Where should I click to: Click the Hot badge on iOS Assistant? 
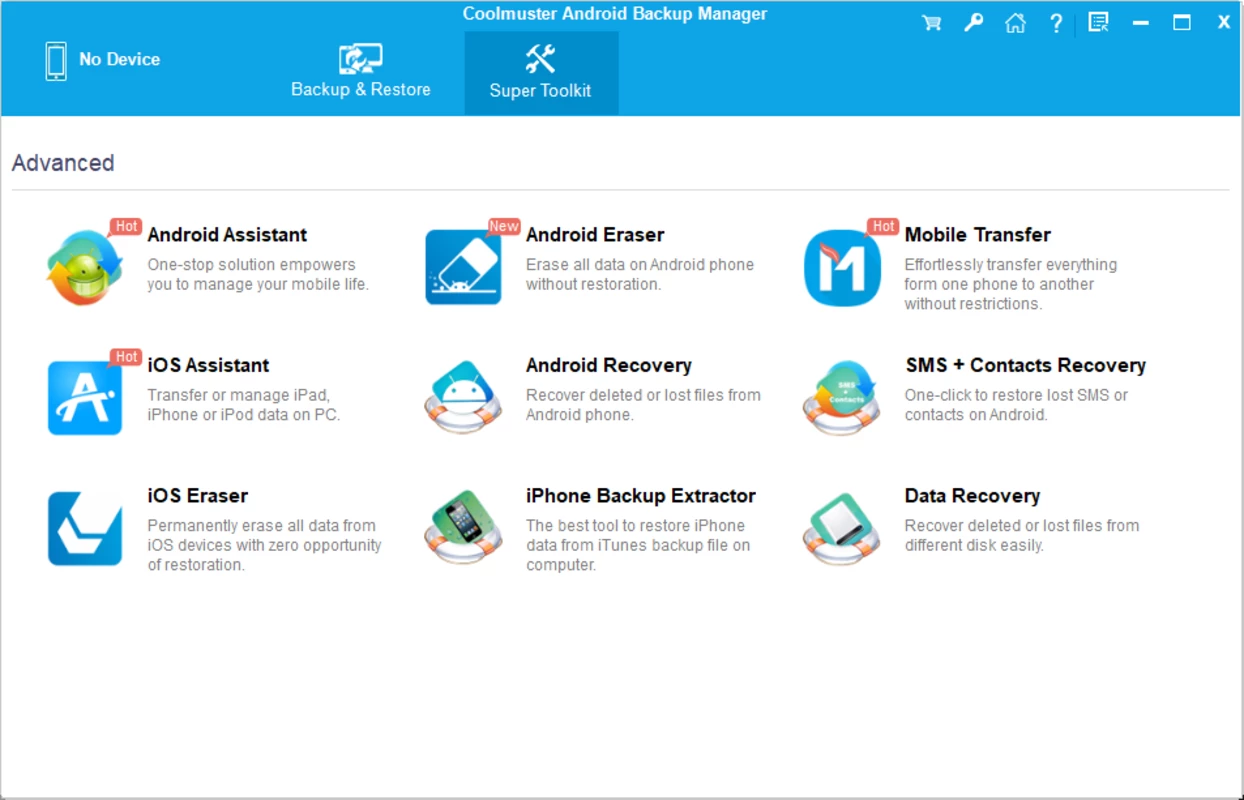tap(125, 357)
